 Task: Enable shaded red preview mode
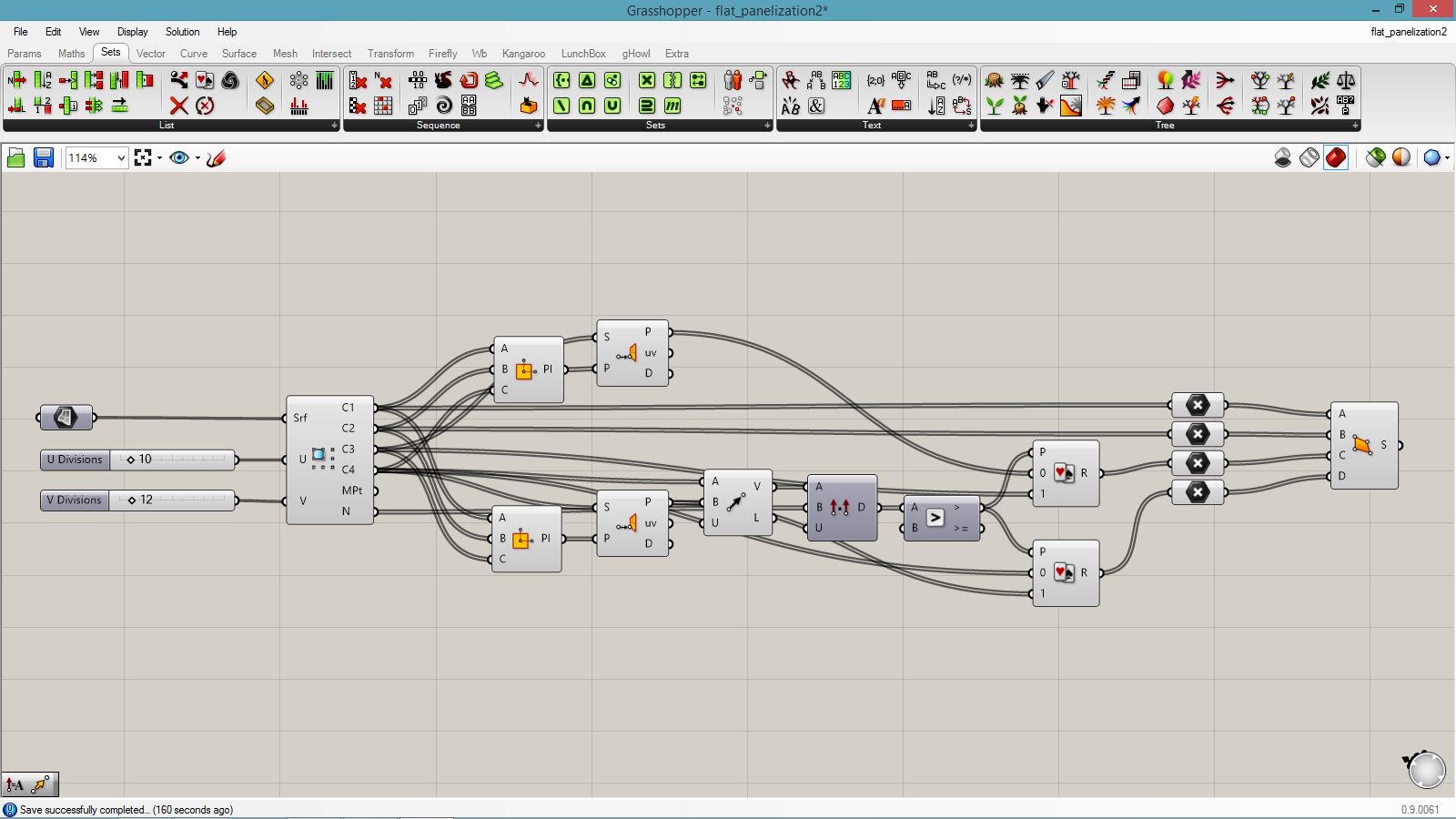click(x=1335, y=158)
